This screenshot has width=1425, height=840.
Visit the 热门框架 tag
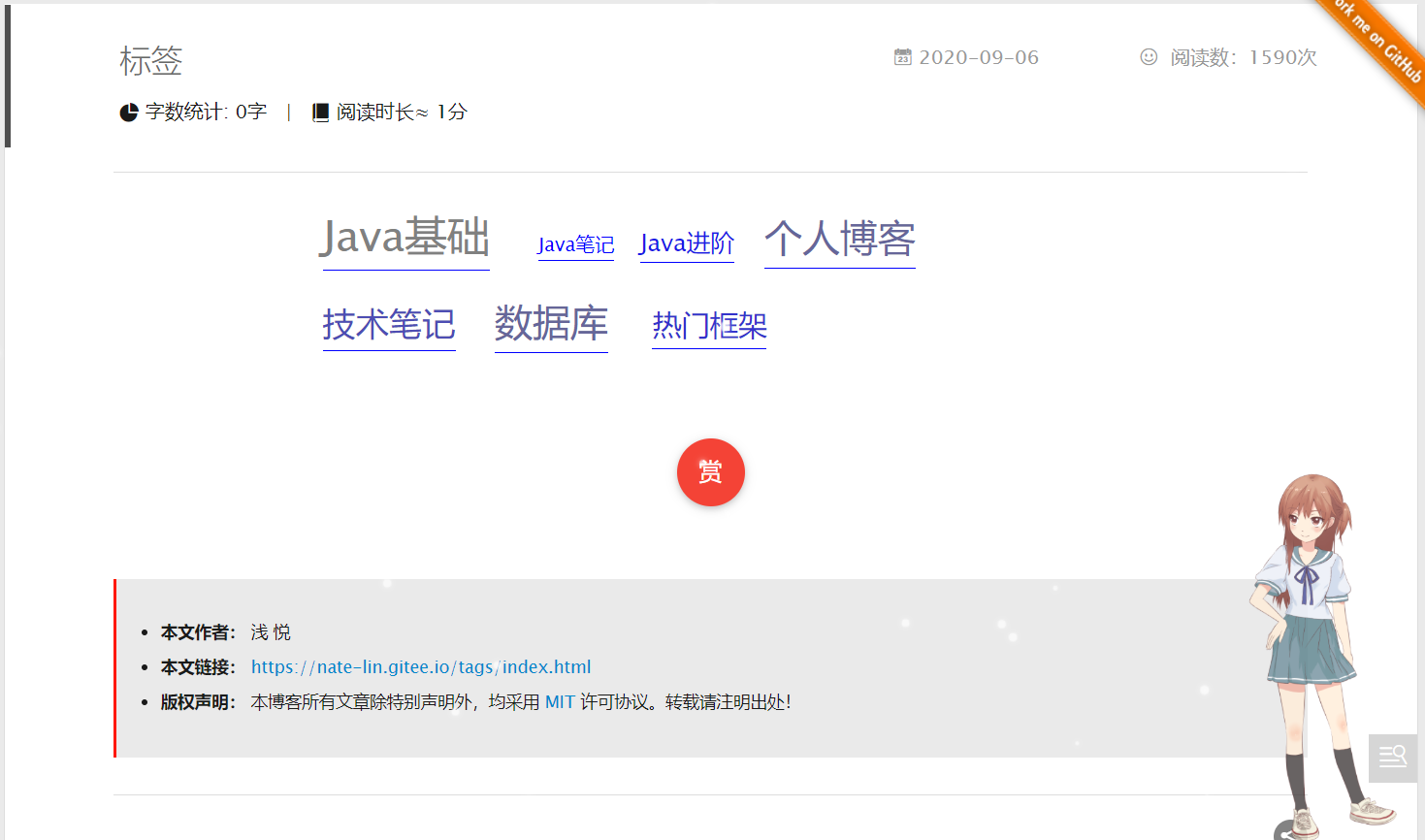click(709, 326)
